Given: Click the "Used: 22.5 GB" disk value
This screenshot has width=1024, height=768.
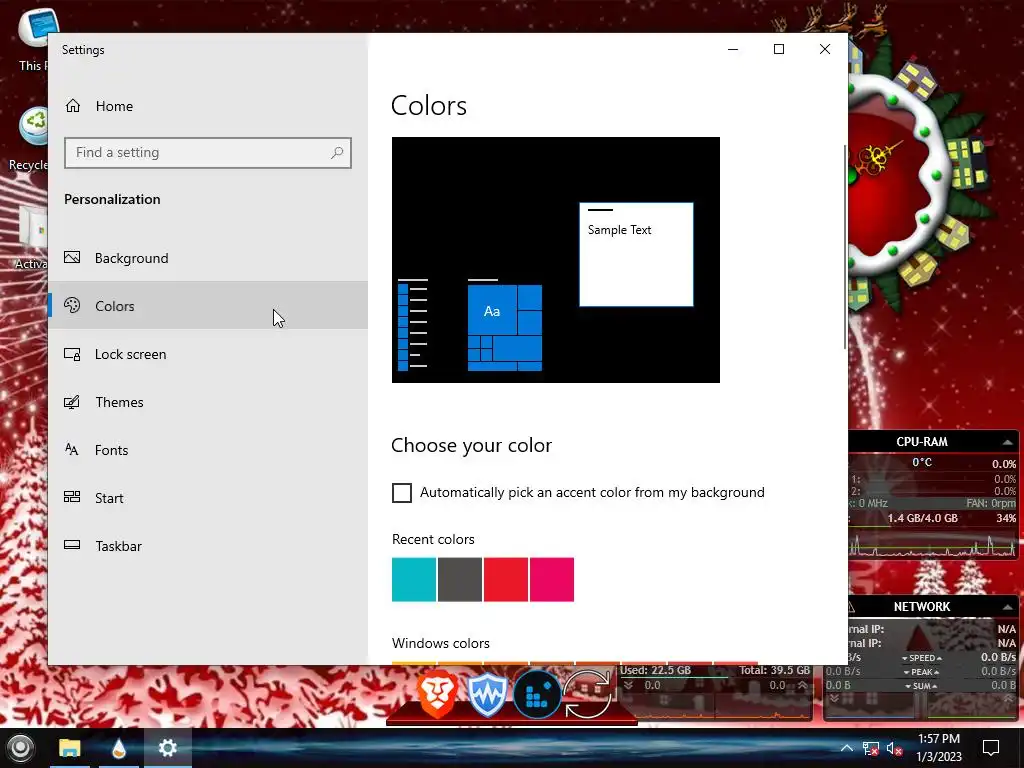Looking at the screenshot, I should pyautogui.click(x=655, y=670).
